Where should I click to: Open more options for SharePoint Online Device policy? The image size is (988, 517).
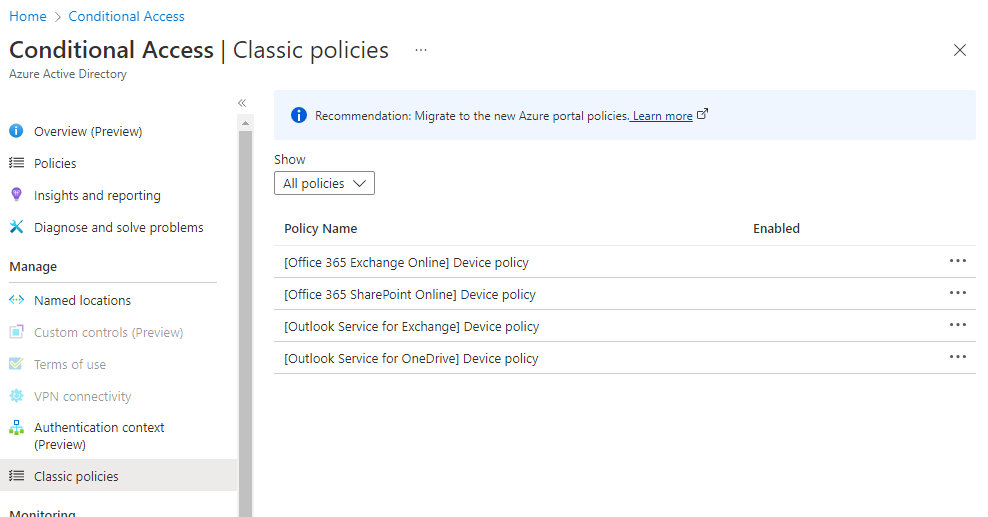[957, 293]
